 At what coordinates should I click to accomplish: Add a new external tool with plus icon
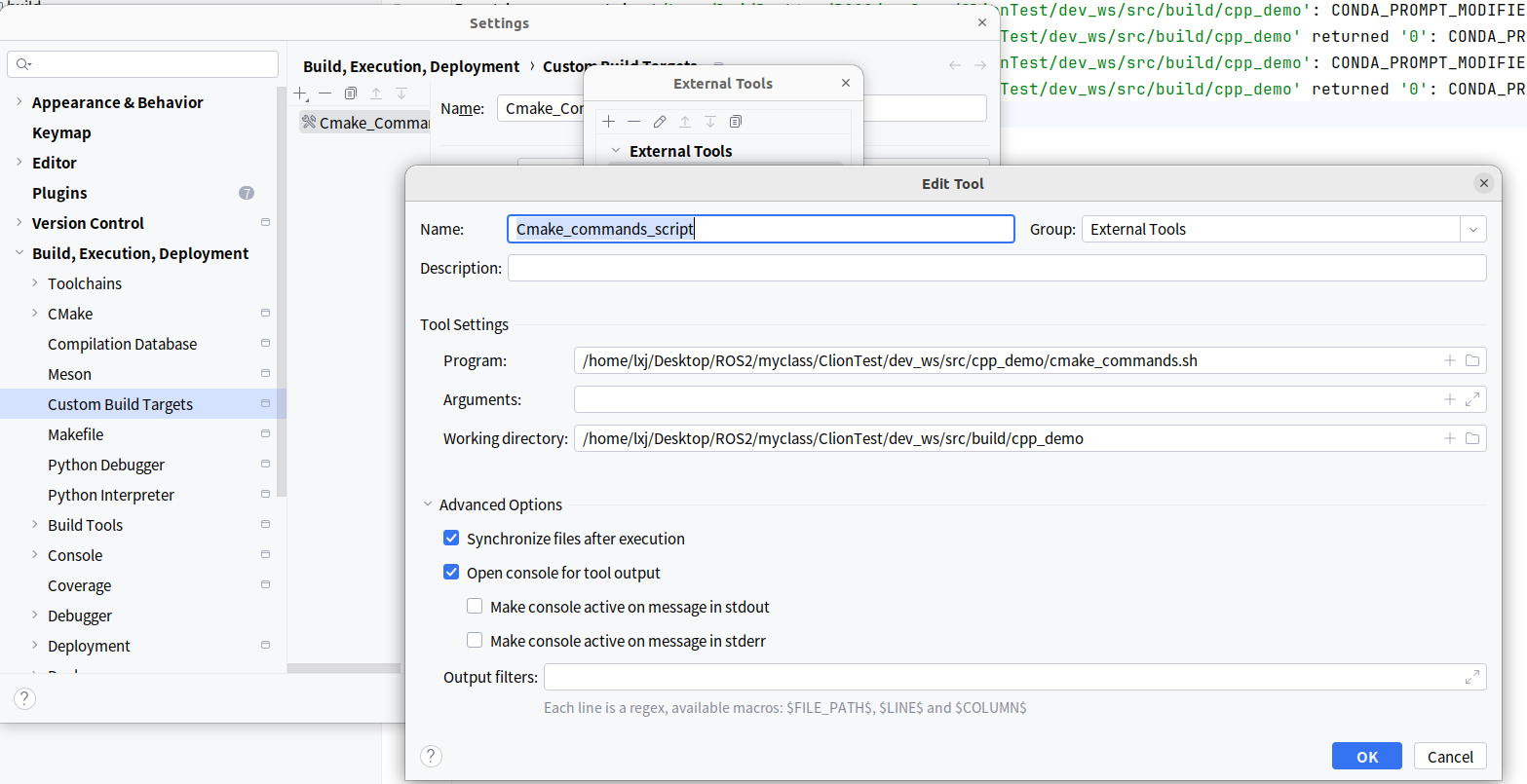tap(609, 122)
